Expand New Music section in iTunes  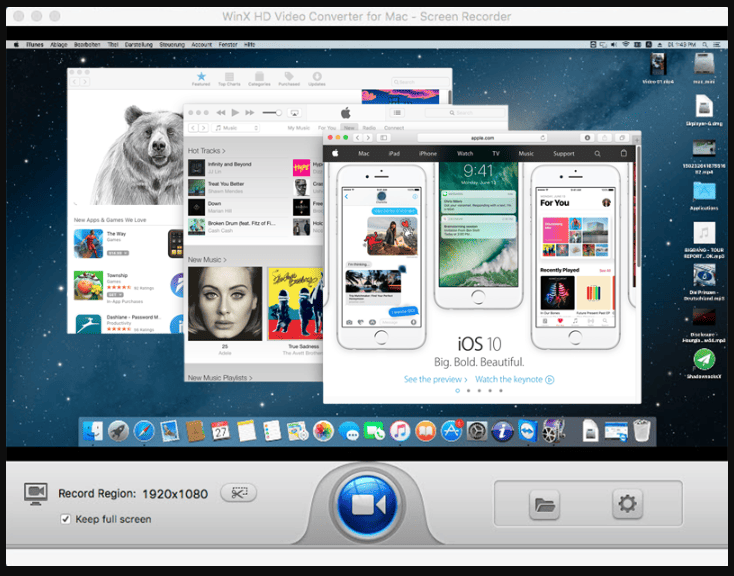(x=207, y=259)
